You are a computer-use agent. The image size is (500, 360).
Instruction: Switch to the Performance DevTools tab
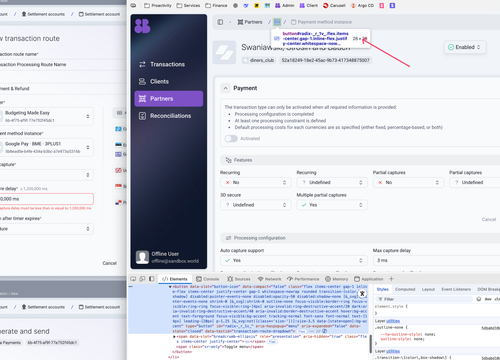coord(303,279)
